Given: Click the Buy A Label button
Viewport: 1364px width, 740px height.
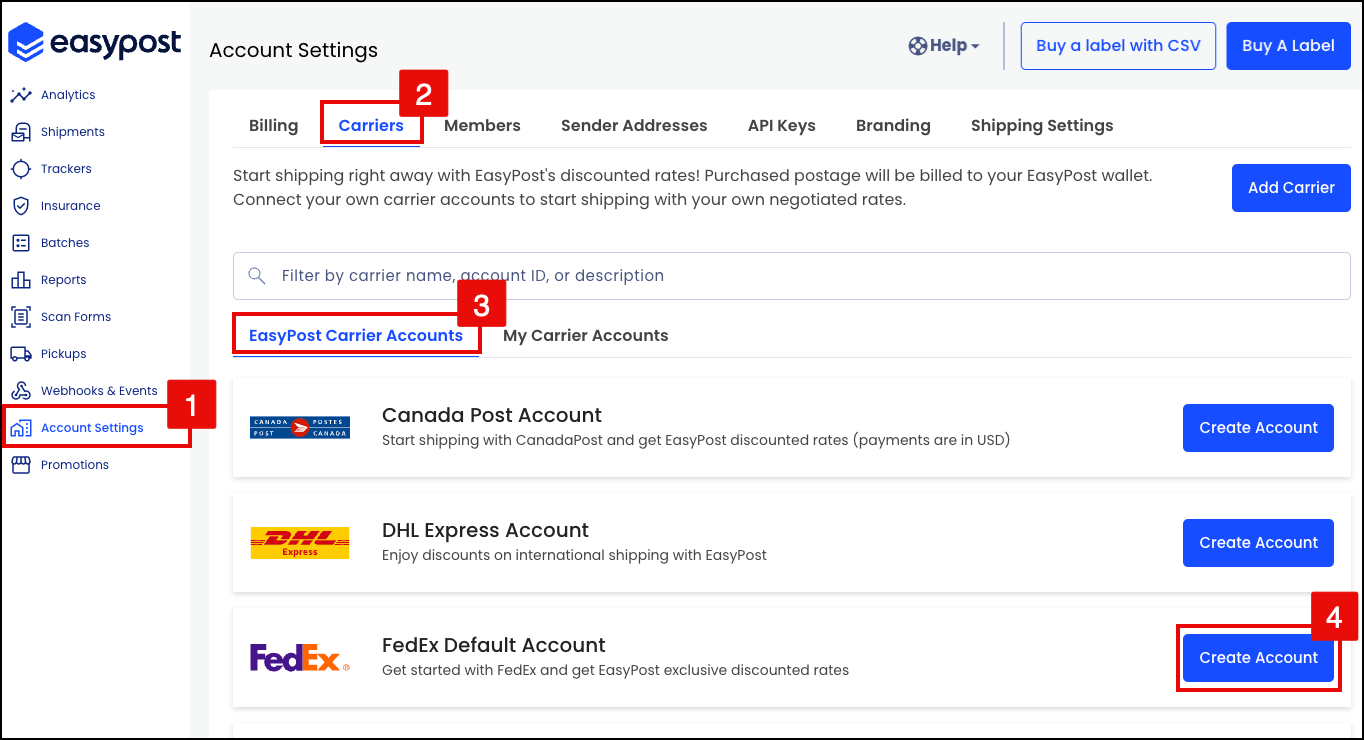Looking at the screenshot, I should tap(1288, 46).
